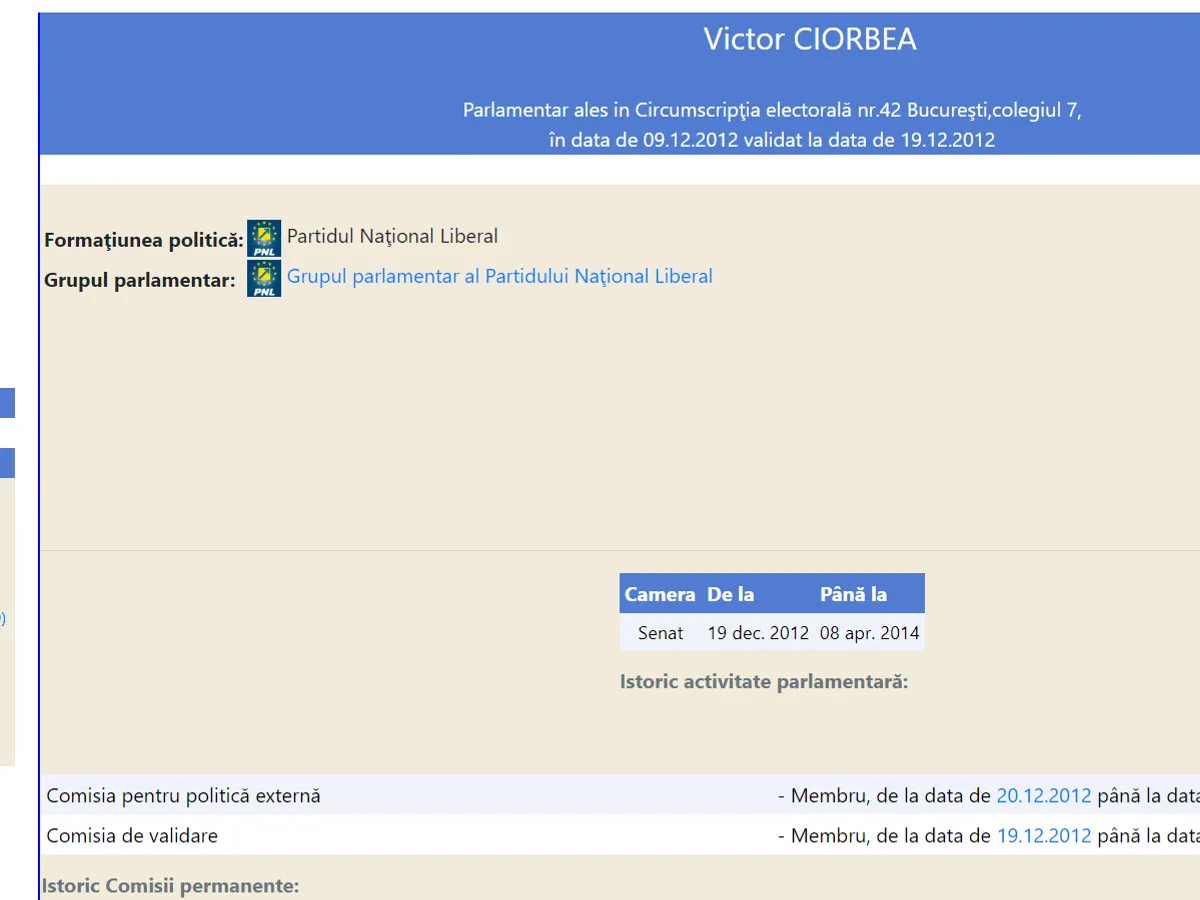This screenshot has width=1200, height=900.
Task: Click the De la column header
Action: (x=731, y=594)
